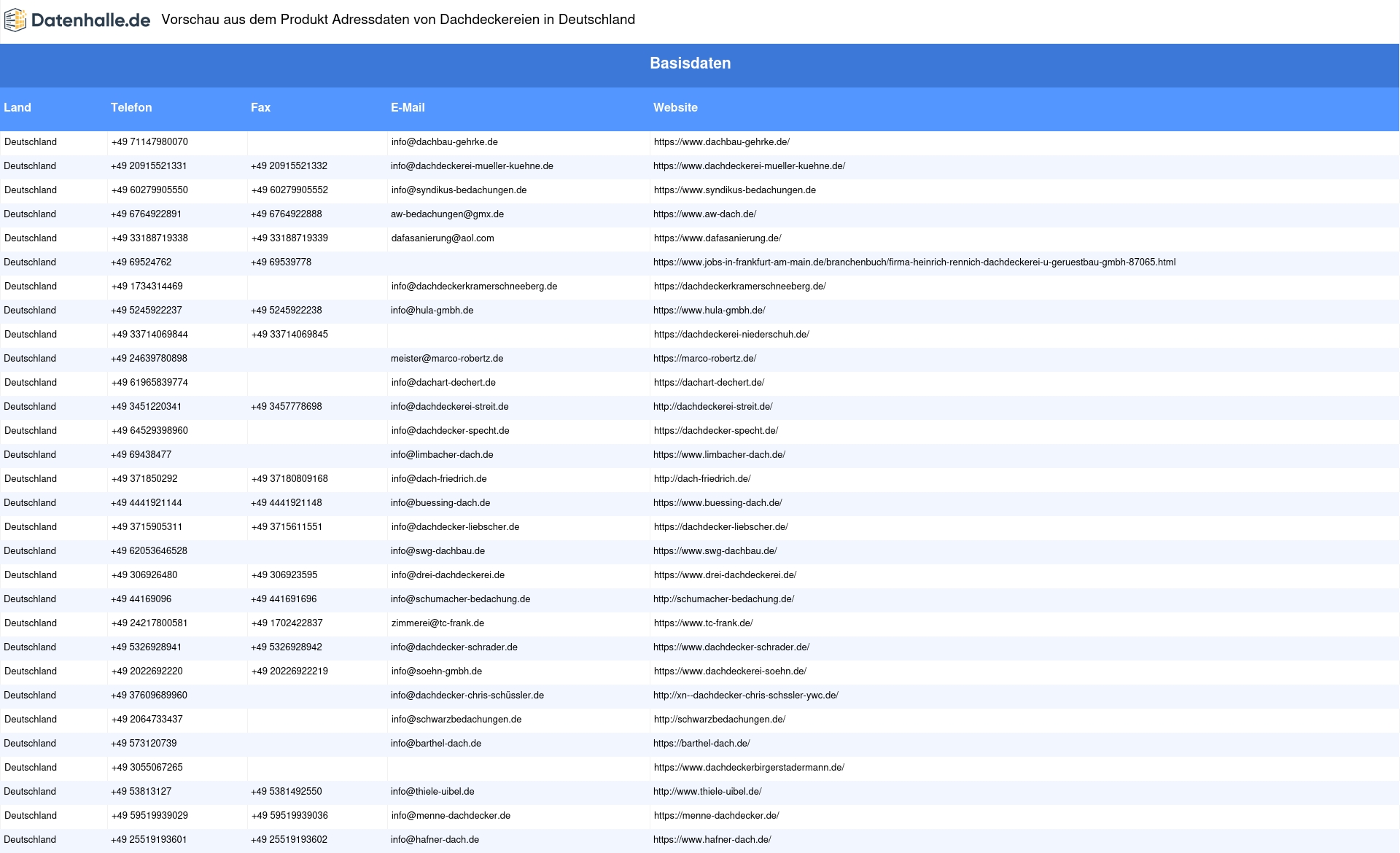
Task: Select email dafasanierung@aol.com
Action: pos(443,238)
